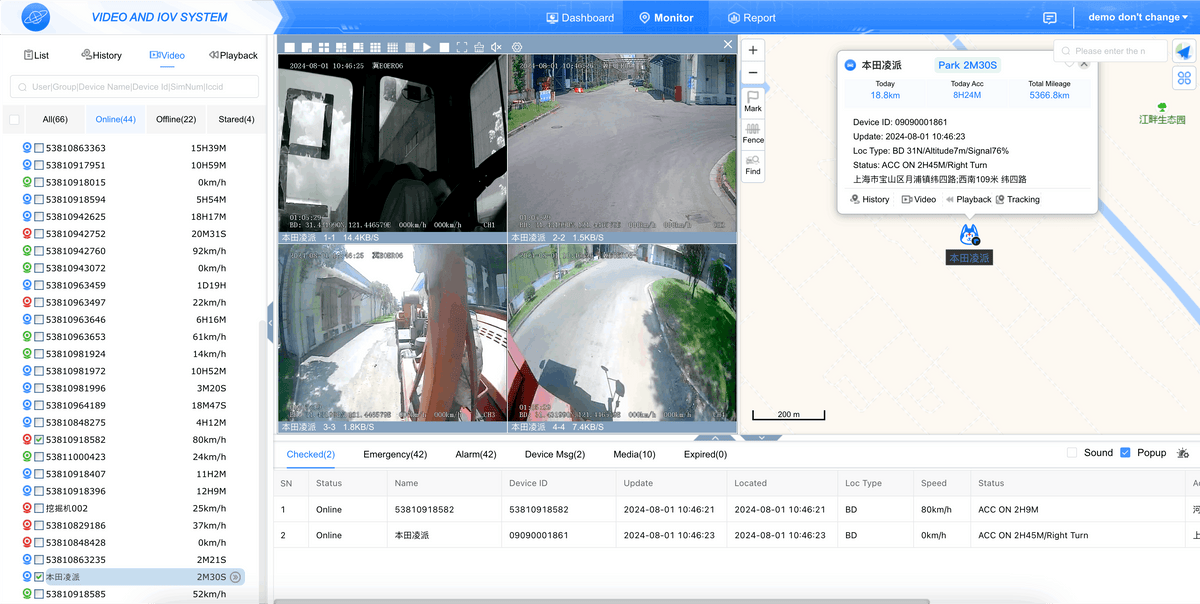Open the Fence map tool
The image size is (1200, 604).
click(x=753, y=133)
